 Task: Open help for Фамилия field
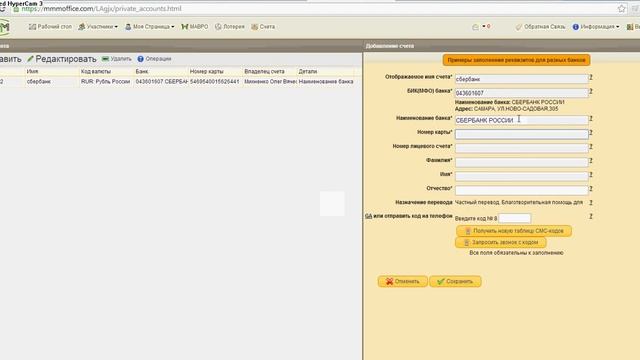[591, 161]
